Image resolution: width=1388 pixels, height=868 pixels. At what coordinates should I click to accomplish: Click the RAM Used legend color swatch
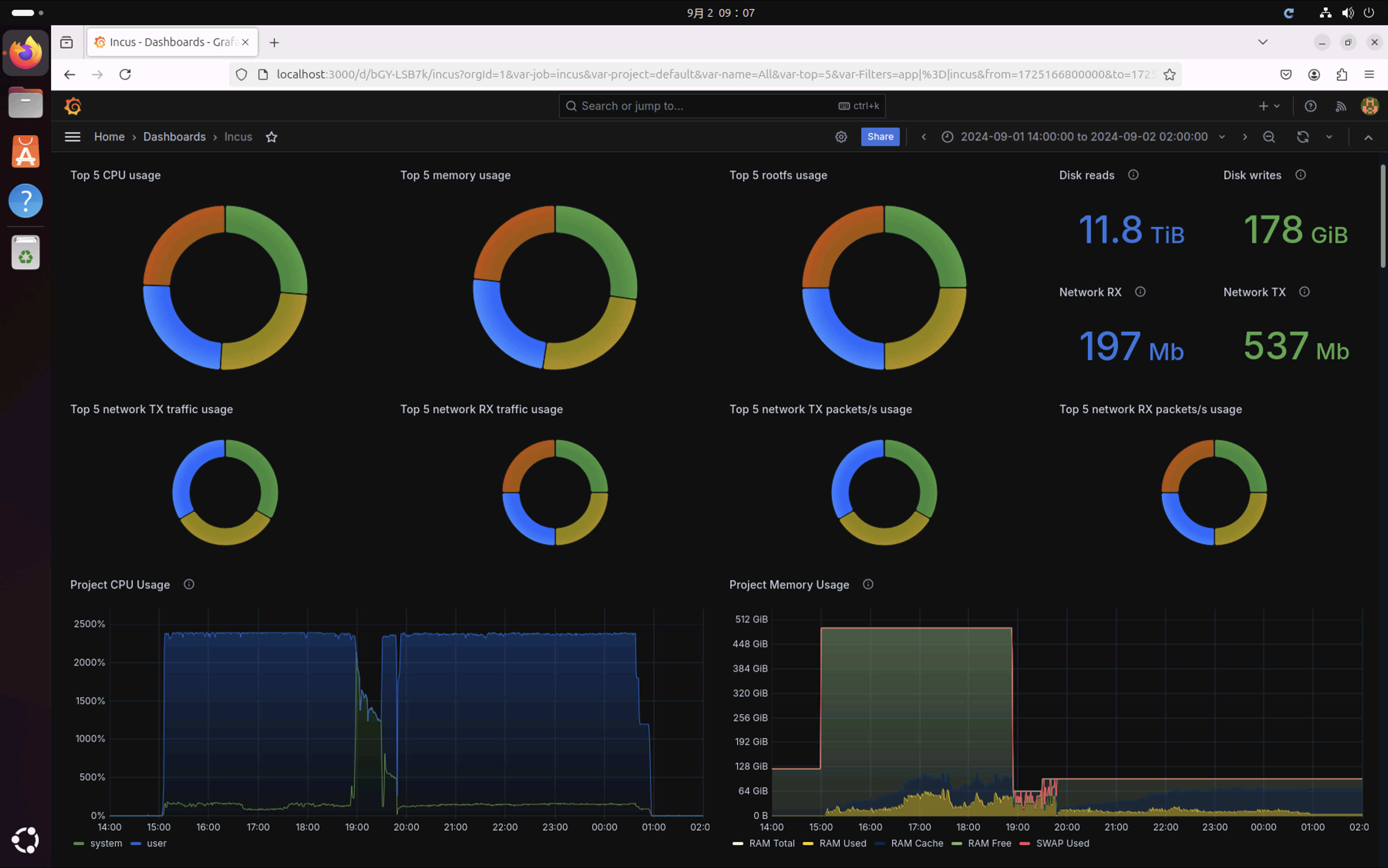coord(808,843)
